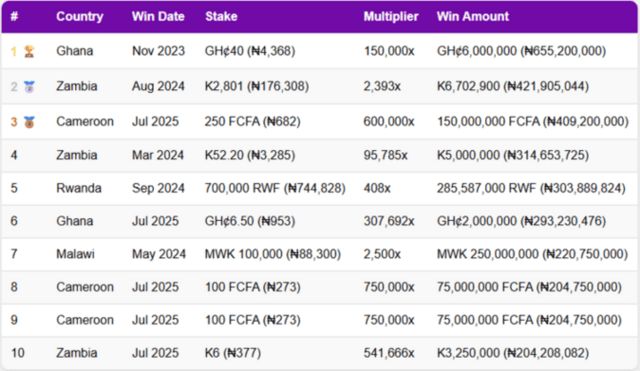Image resolution: width=640 pixels, height=371 pixels.
Task: Click the Multiplier column header
Action: point(391,16)
